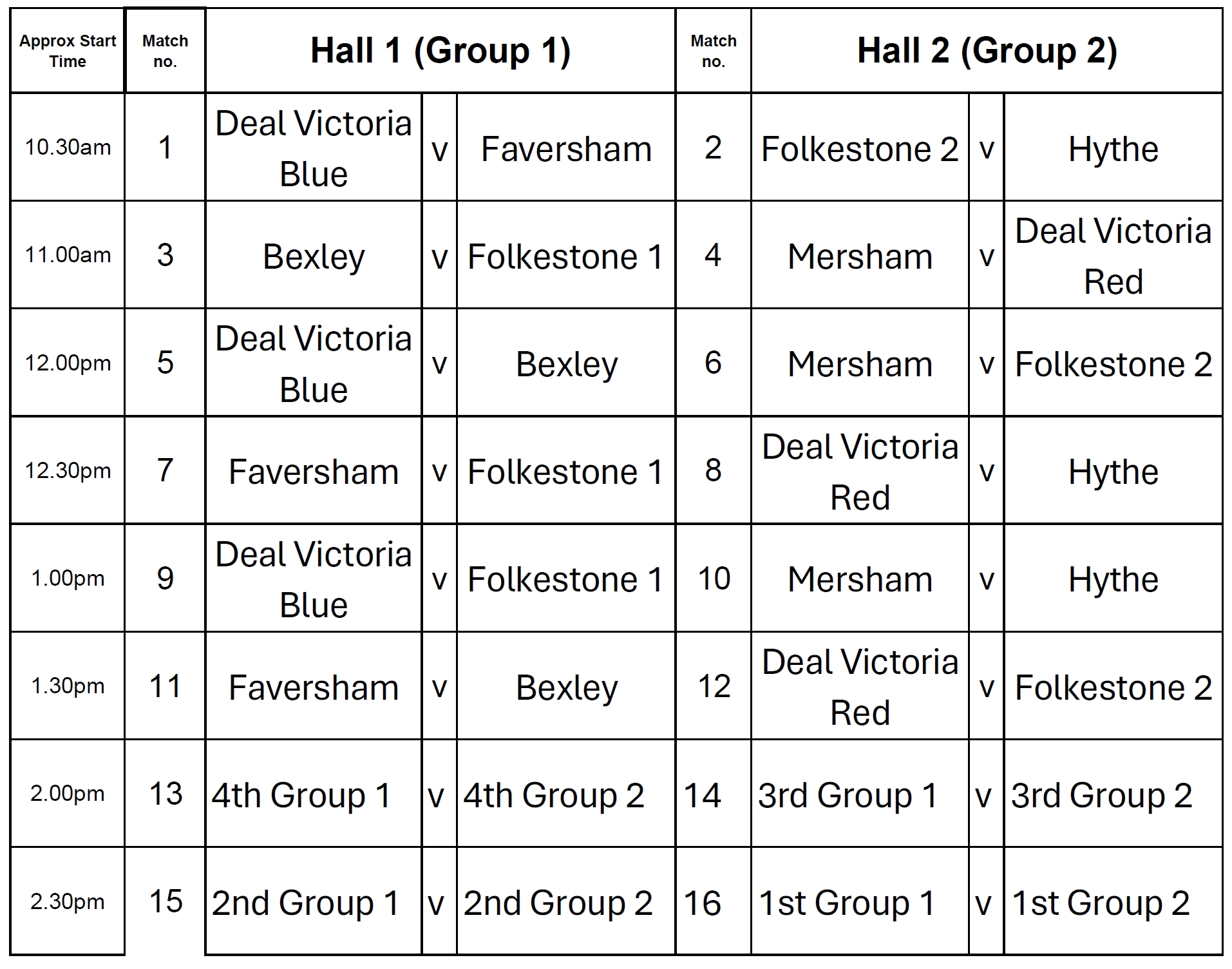Select the 12.30pm time slot cell

click(x=68, y=471)
